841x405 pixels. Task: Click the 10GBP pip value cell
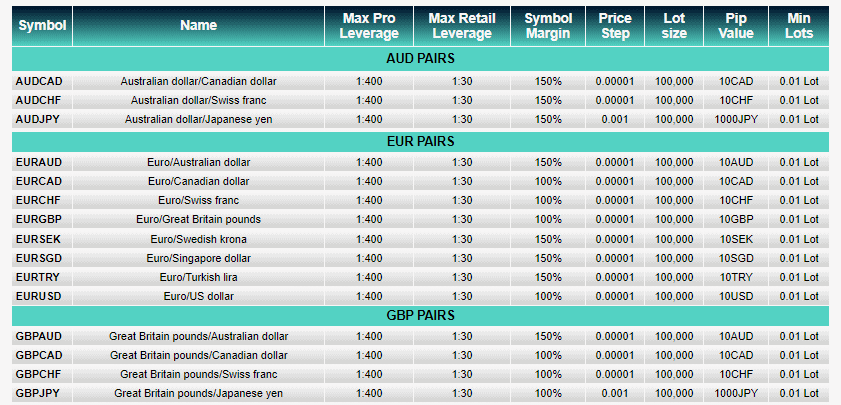736,219
